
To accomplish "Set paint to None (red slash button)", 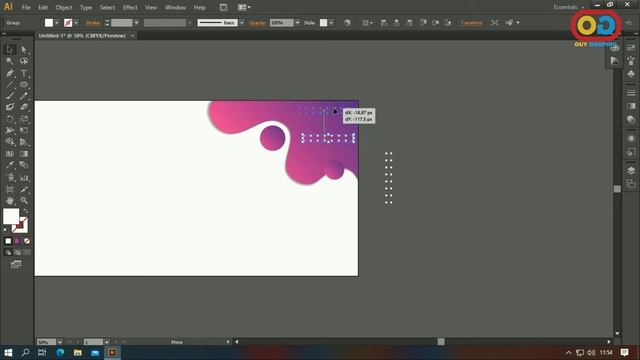I will [x=27, y=241].
